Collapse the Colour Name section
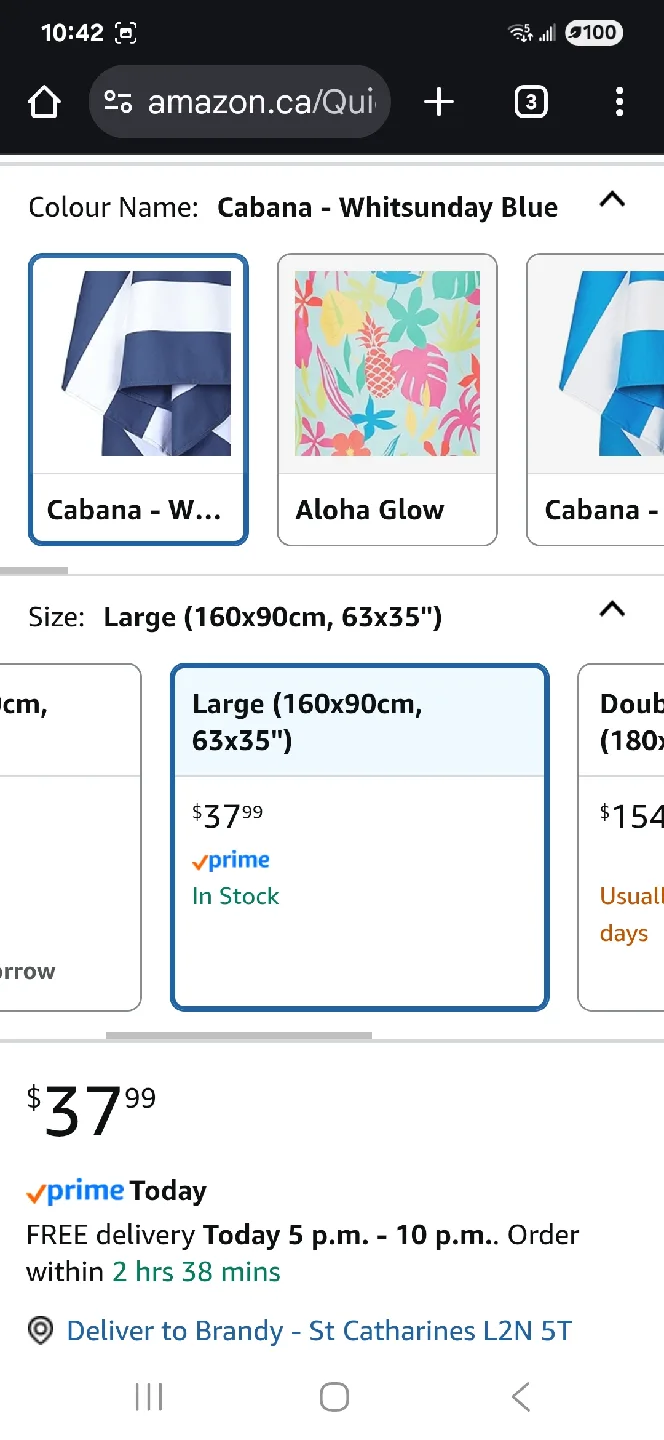 tap(612, 199)
